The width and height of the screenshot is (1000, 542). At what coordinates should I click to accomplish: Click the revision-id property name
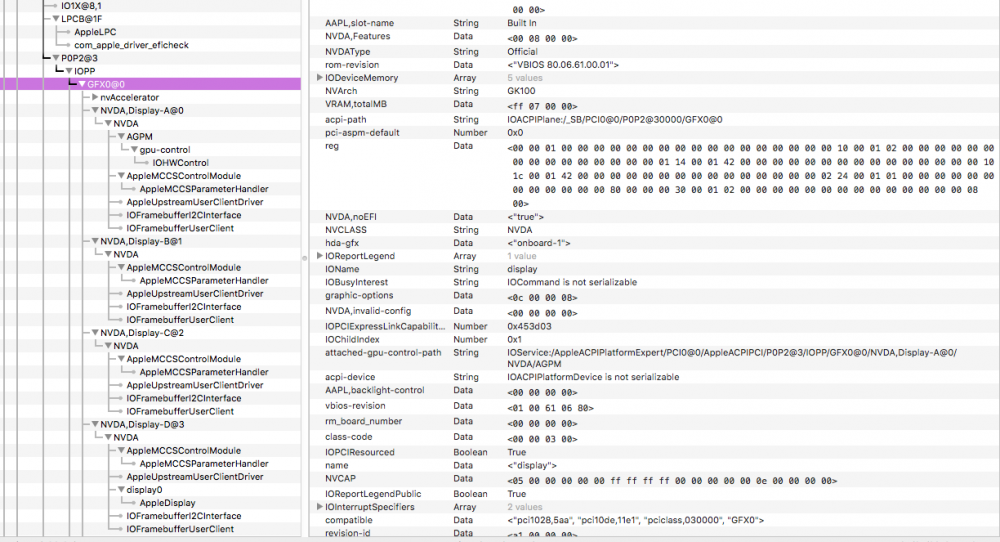point(348,533)
